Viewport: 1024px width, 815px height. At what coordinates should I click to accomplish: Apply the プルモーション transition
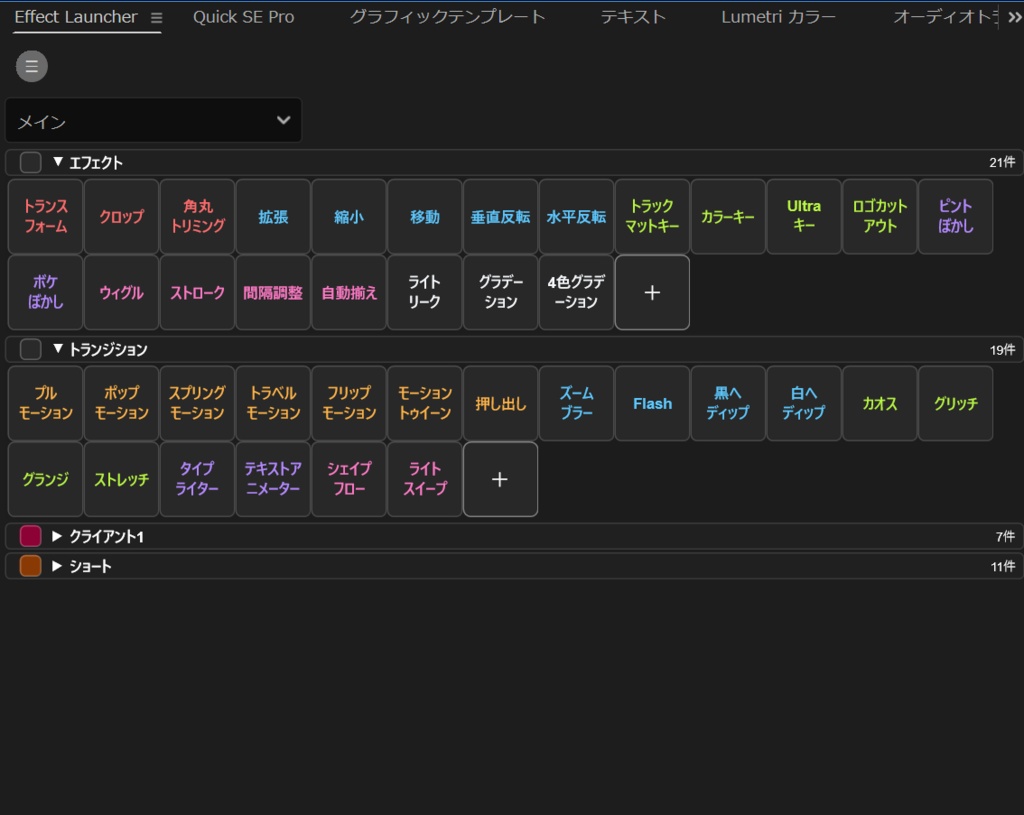coord(46,403)
